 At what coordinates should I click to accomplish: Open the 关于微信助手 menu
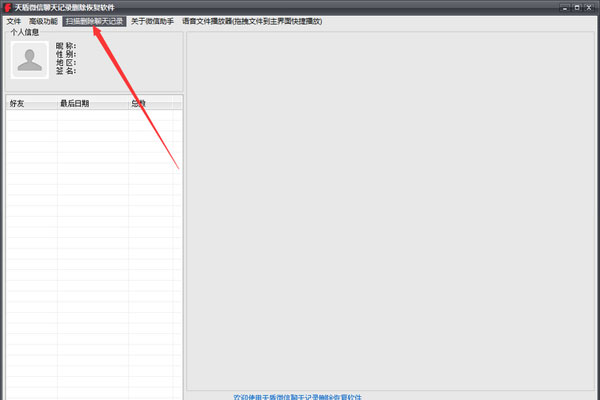click(152, 21)
